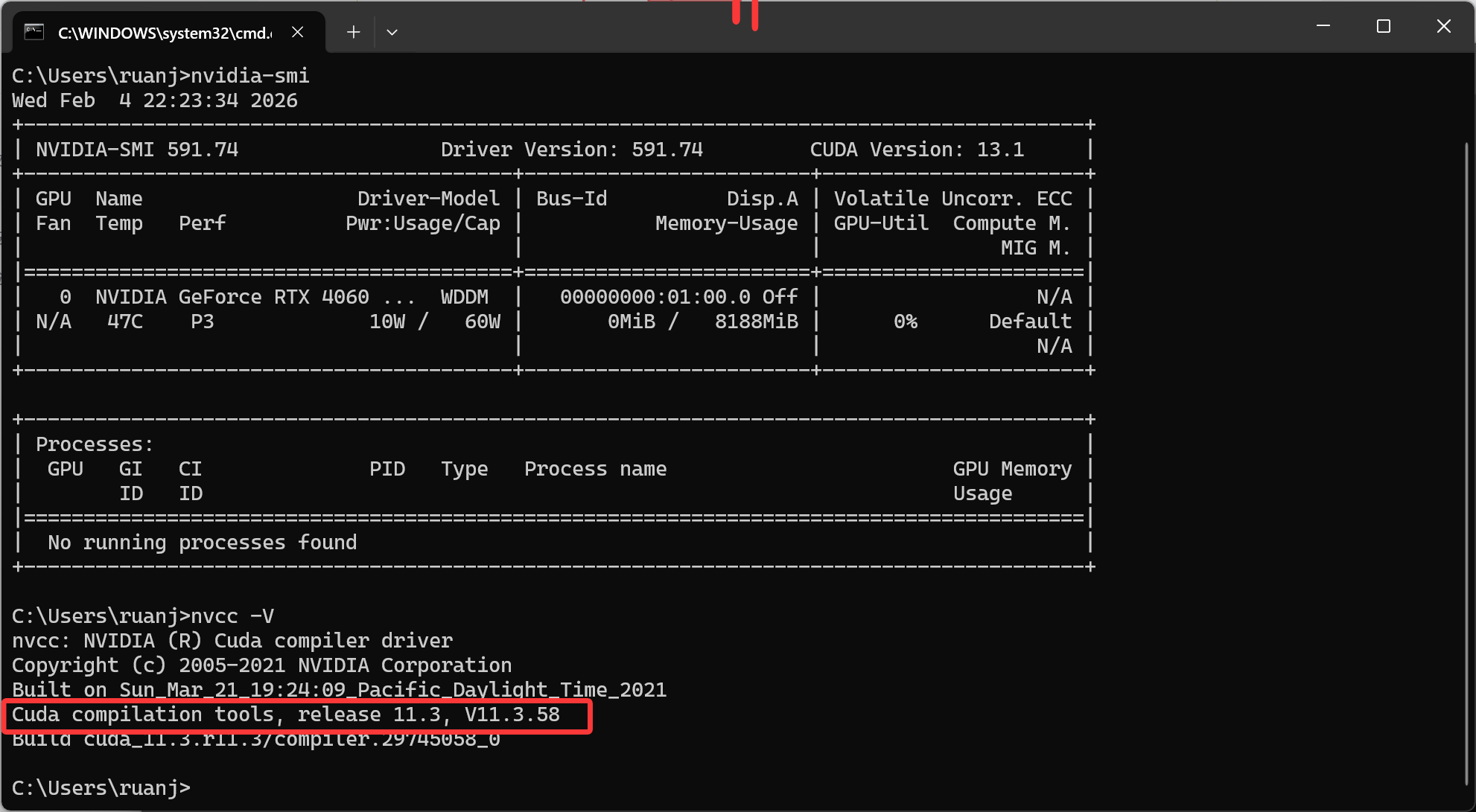
Task: Click the Built on Sun_Mar_21 build date line
Action: (340, 690)
